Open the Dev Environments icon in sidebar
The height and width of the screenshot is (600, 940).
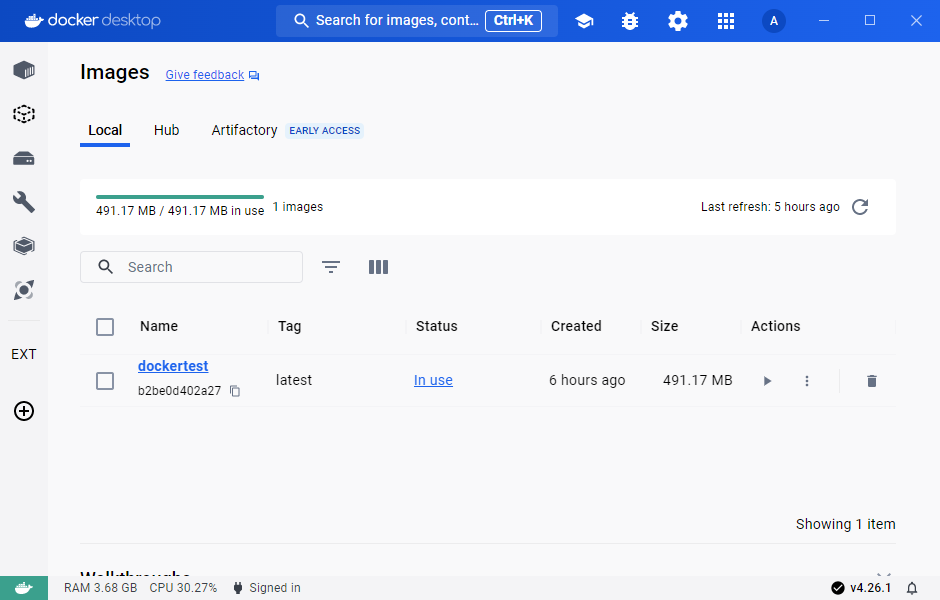click(24, 246)
